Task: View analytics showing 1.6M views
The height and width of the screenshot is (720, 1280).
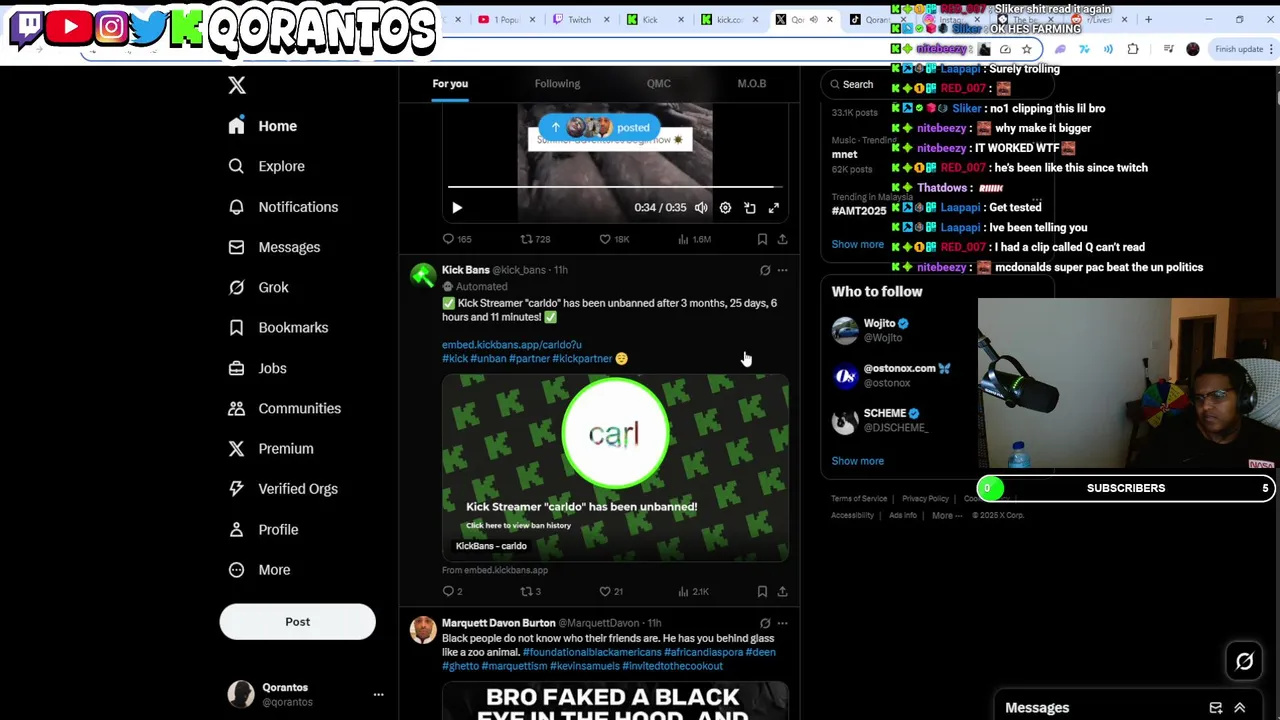Action: (694, 239)
